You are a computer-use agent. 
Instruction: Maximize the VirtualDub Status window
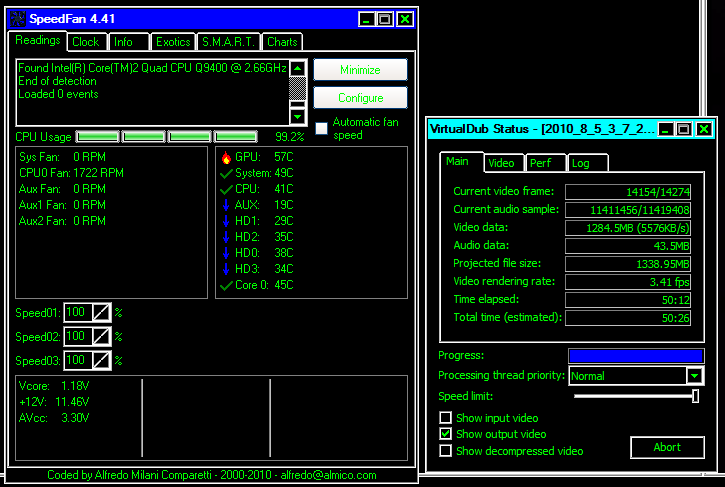coord(684,129)
